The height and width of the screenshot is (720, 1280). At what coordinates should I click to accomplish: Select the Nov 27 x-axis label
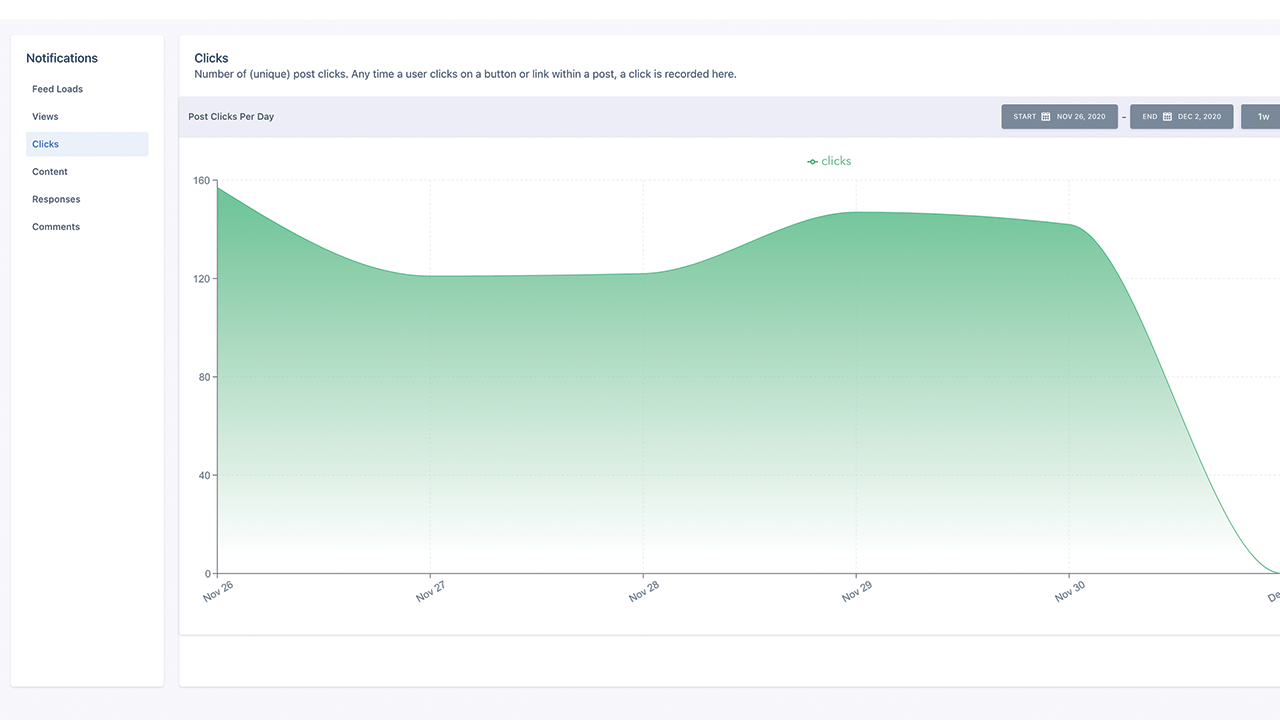pos(431,592)
